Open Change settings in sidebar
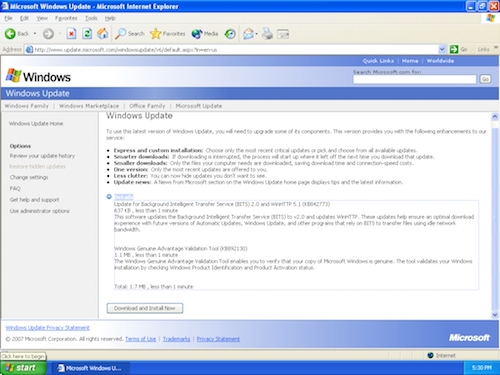The width and height of the screenshot is (500, 375). pyautogui.click(x=29, y=177)
